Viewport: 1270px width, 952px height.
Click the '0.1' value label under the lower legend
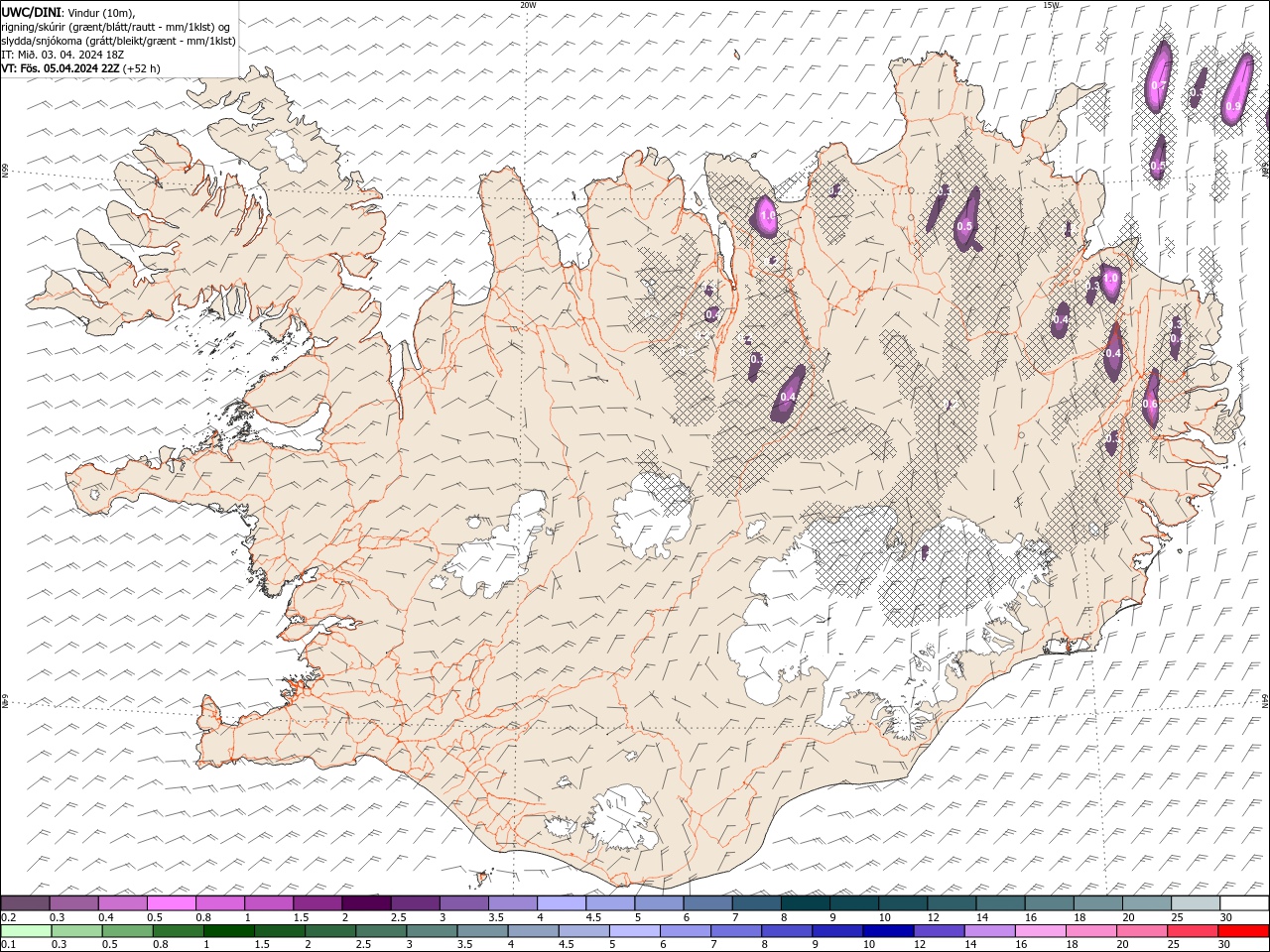tap(8, 945)
